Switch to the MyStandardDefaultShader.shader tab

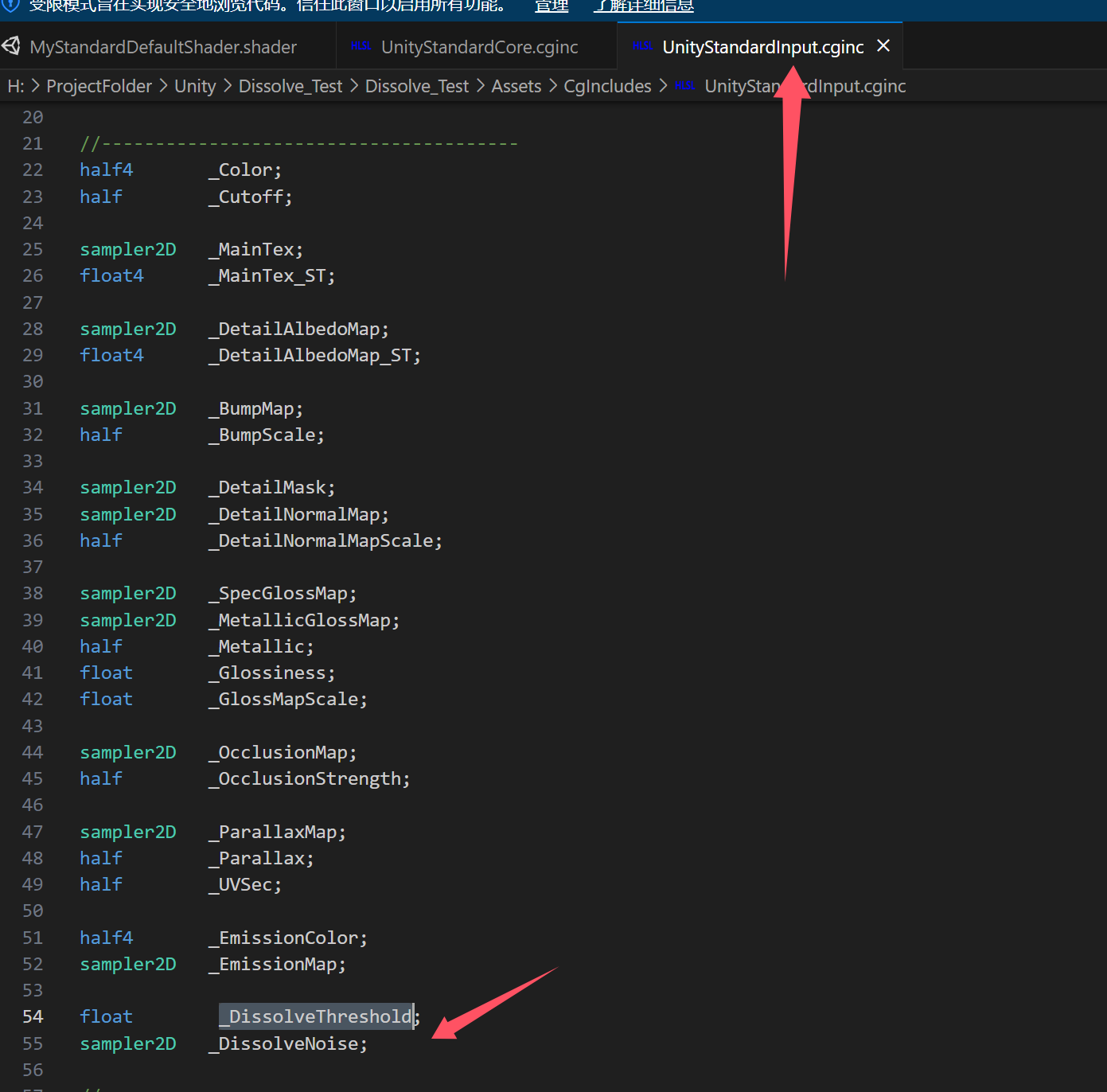[163, 47]
